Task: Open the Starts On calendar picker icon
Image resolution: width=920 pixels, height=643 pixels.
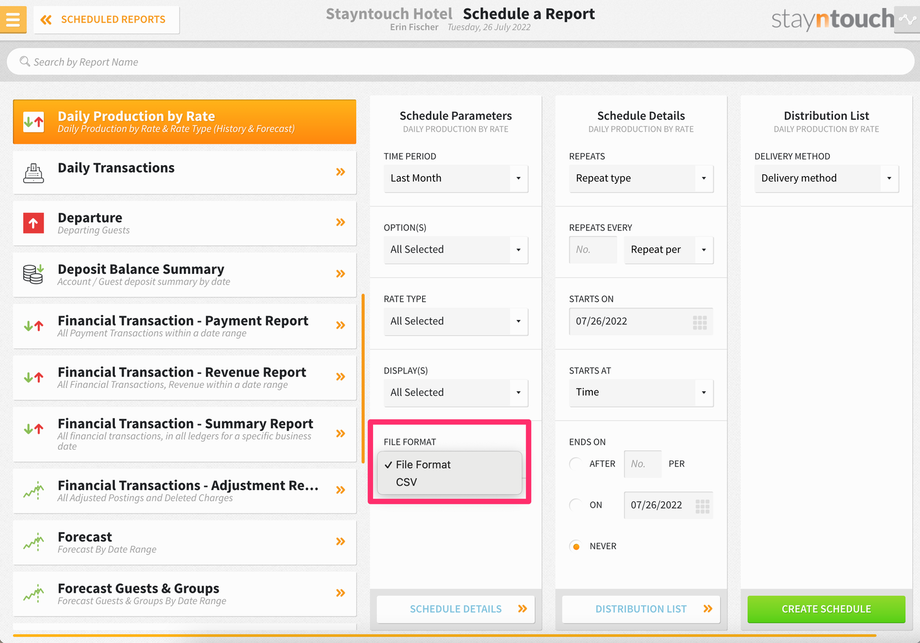Action: coord(699,322)
